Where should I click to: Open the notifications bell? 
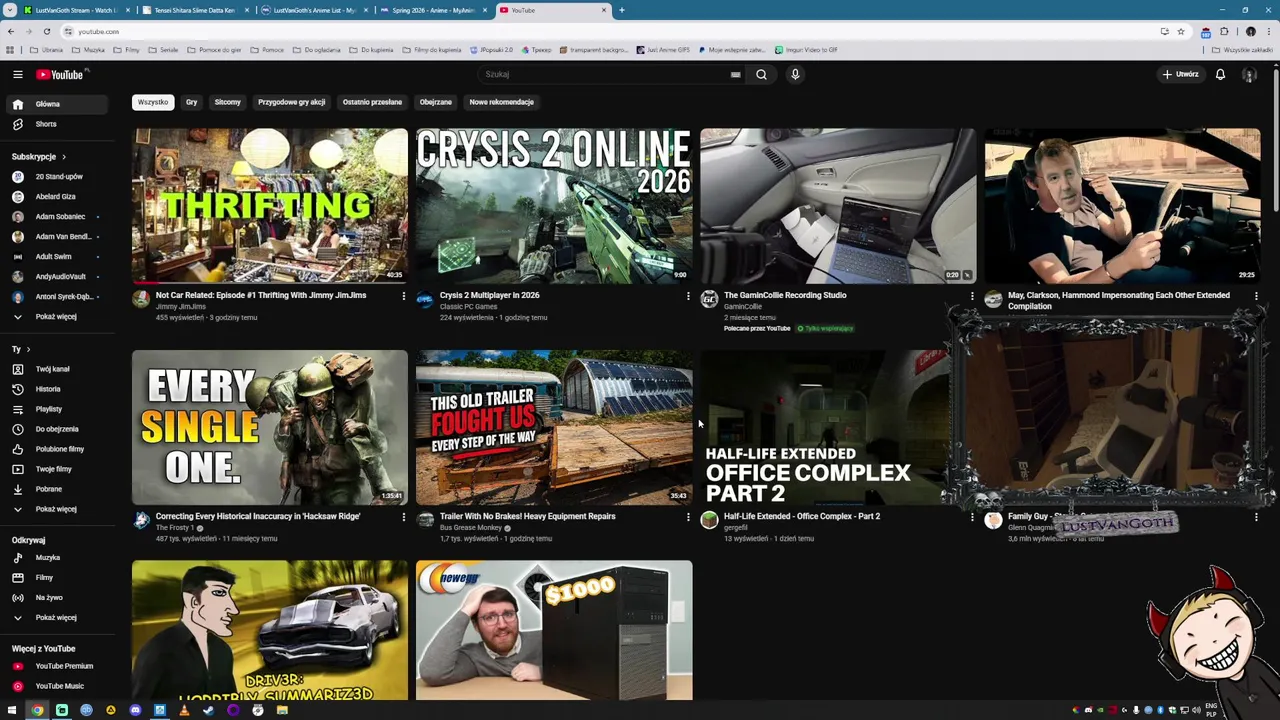click(1220, 74)
